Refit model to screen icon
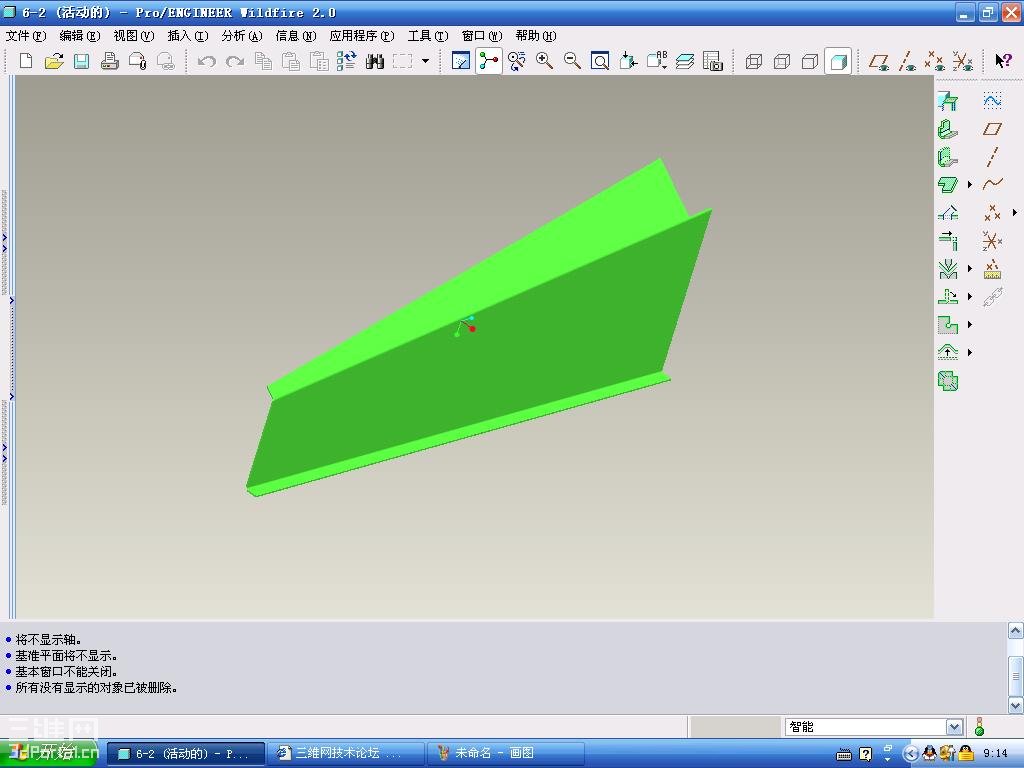The height and width of the screenshot is (768, 1024). [x=600, y=61]
